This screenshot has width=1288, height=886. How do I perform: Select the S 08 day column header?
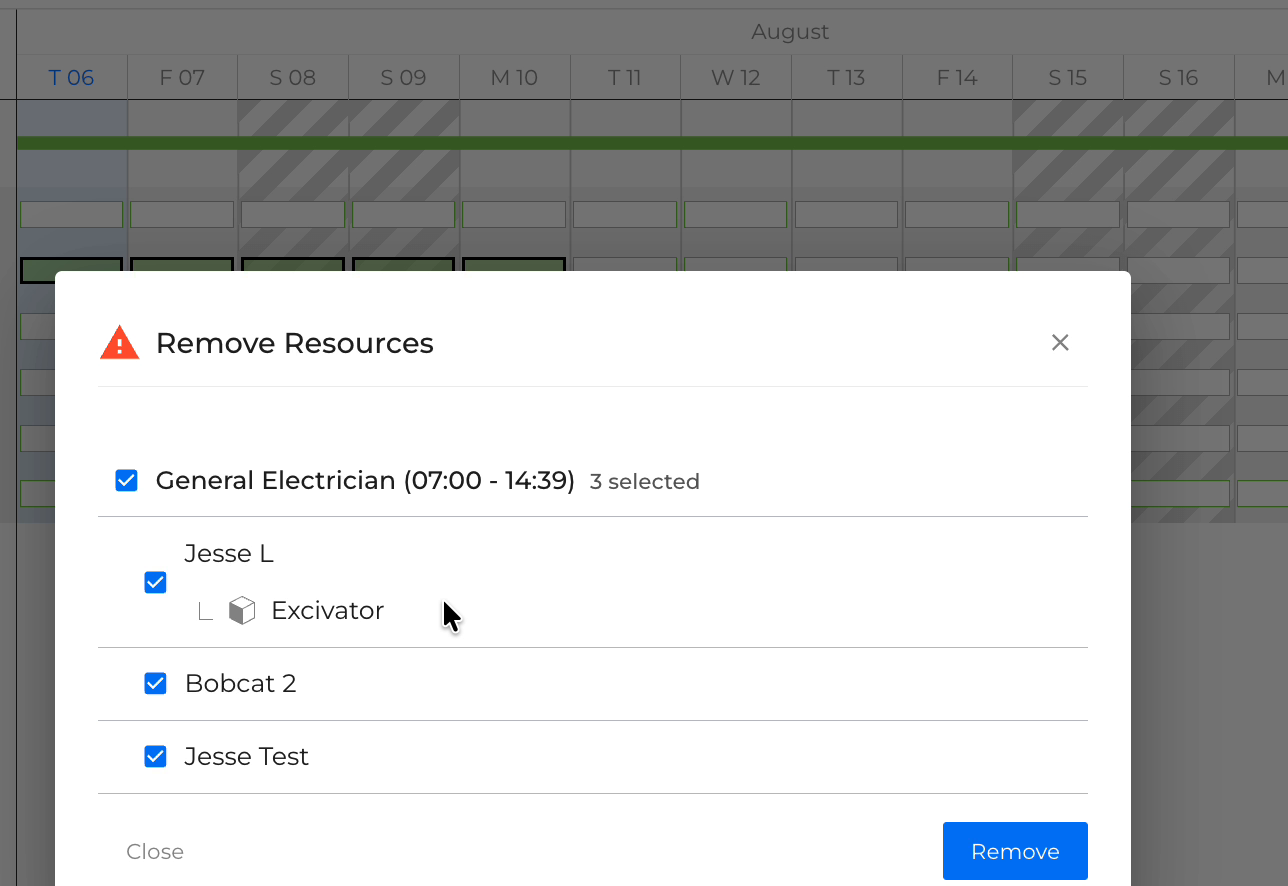point(293,78)
